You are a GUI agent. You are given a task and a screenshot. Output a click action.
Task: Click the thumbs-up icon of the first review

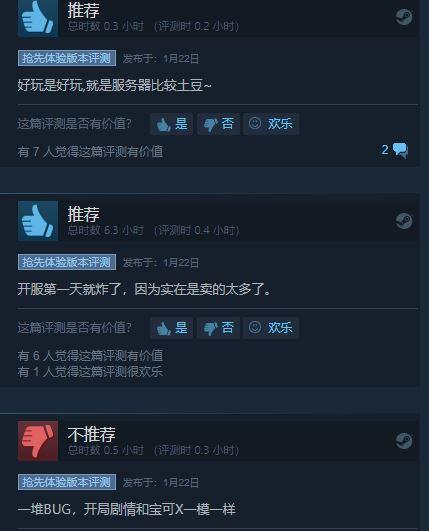click(x=38, y=18)
